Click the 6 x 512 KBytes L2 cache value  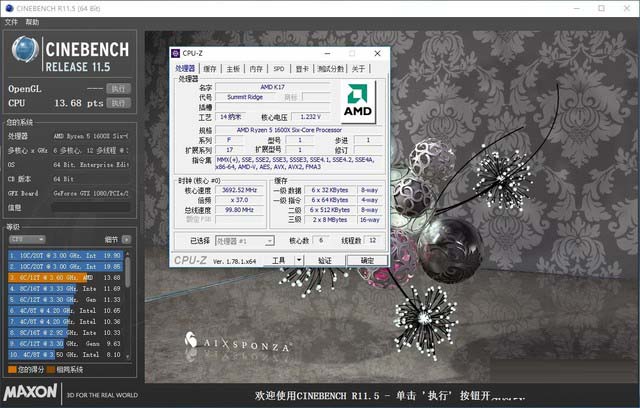coord(330,210)
